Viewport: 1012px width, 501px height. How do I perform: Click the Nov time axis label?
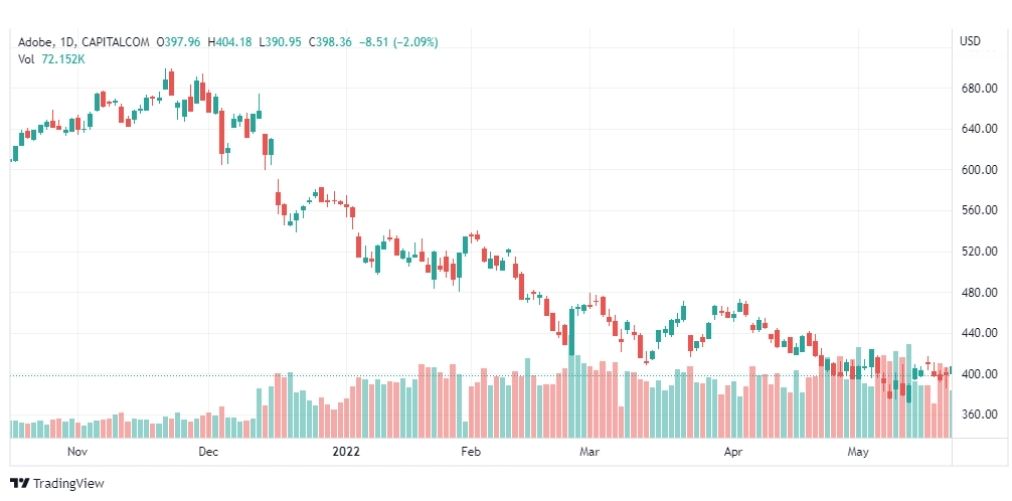[77, 451]
